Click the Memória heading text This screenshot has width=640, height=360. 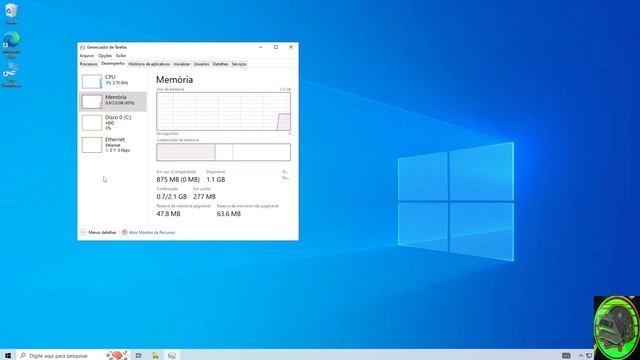point(175,80)
